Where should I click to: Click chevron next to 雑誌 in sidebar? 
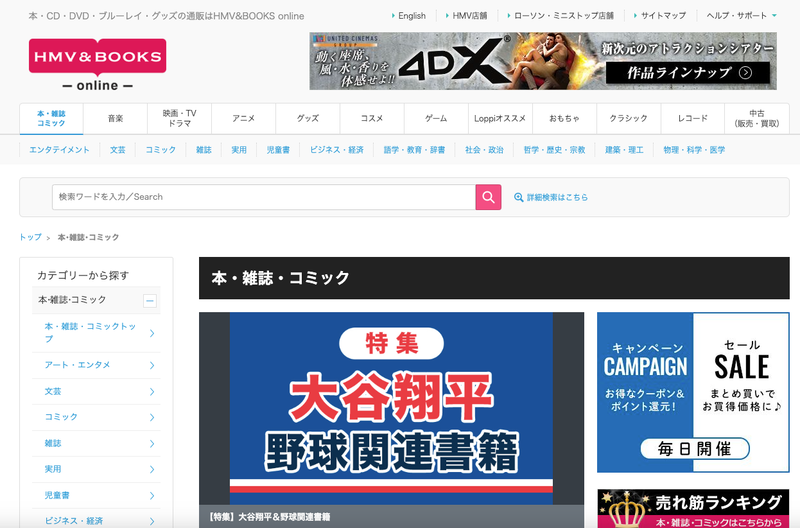click(152, 444)
